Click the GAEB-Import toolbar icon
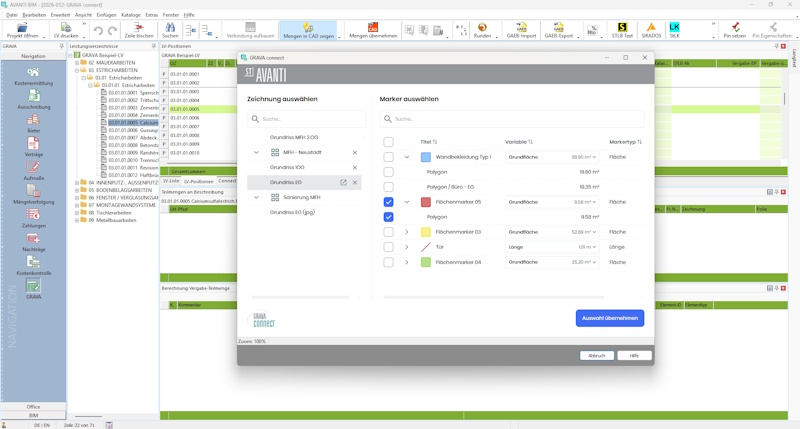The image size is (800, 429). point(521,30)
